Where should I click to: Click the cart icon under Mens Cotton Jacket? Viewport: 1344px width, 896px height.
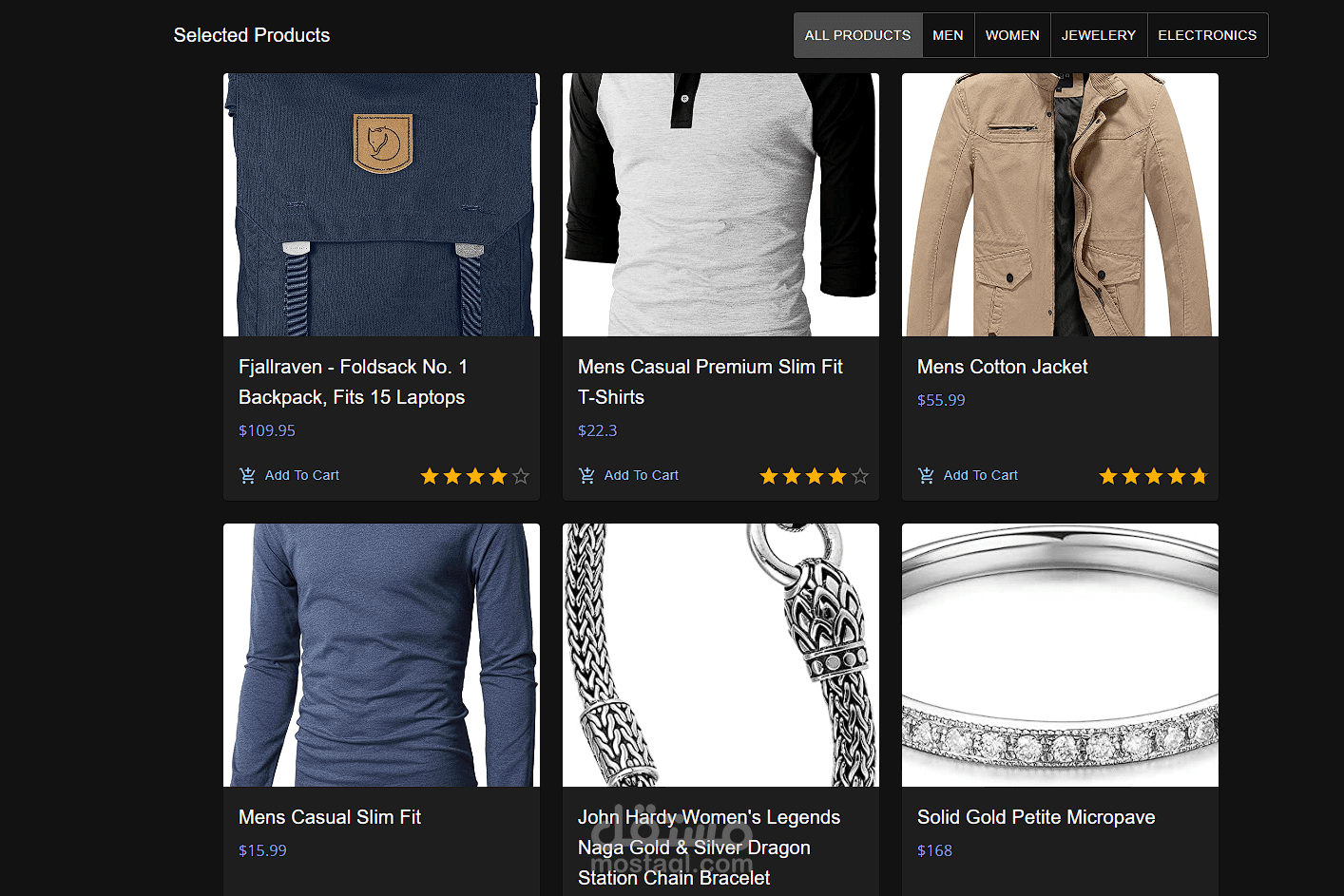click(x=926, y=475)
